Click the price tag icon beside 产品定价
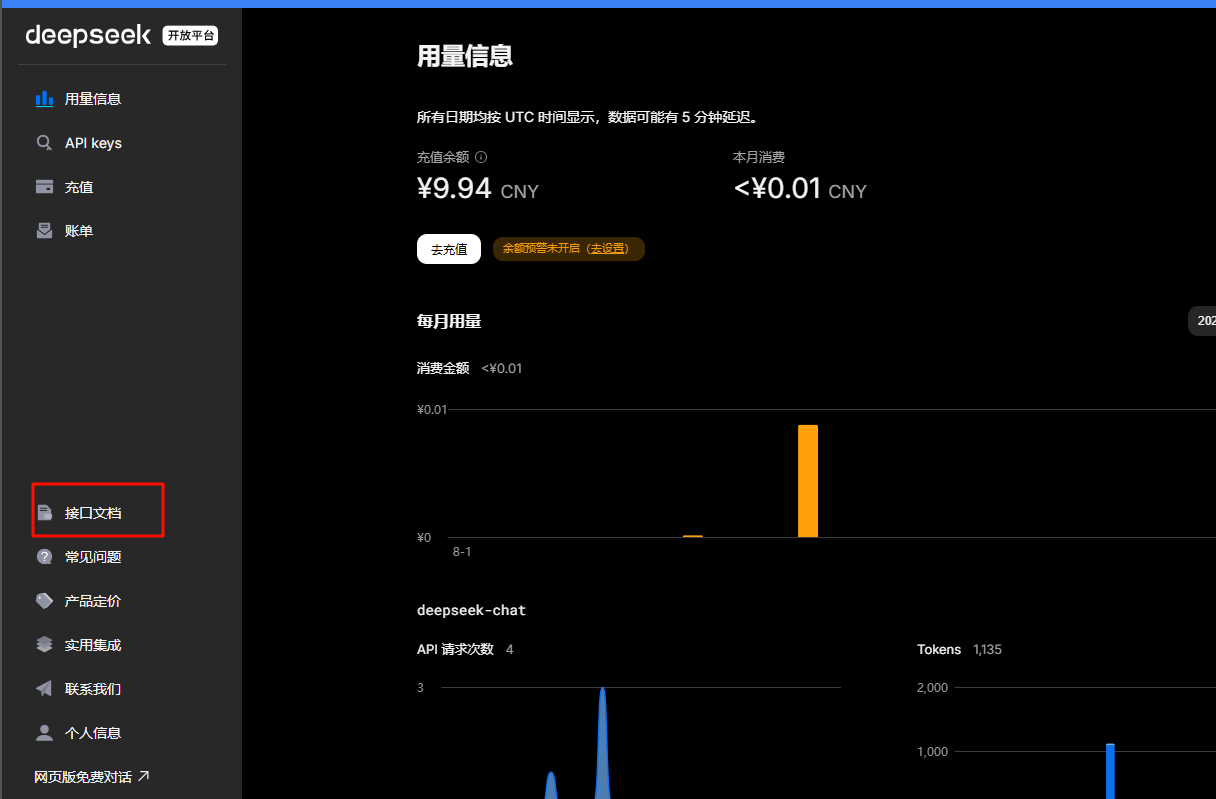Image resolution: width=1216 pixels, height=799 pixels. point(44,601)
